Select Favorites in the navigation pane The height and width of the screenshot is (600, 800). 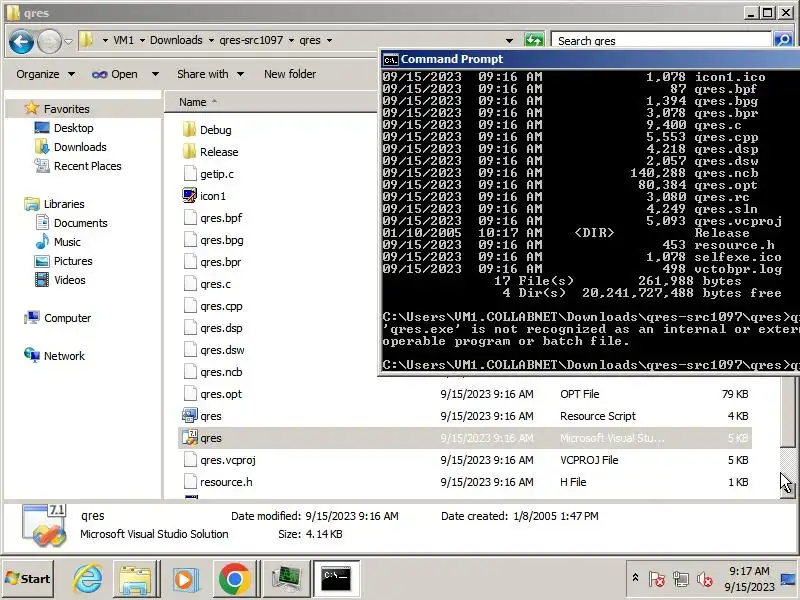(66, 109)
